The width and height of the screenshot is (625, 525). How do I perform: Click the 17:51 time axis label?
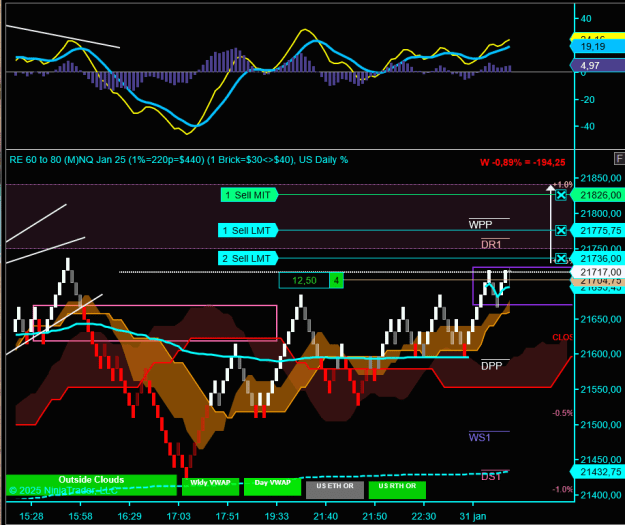(227, 516)
